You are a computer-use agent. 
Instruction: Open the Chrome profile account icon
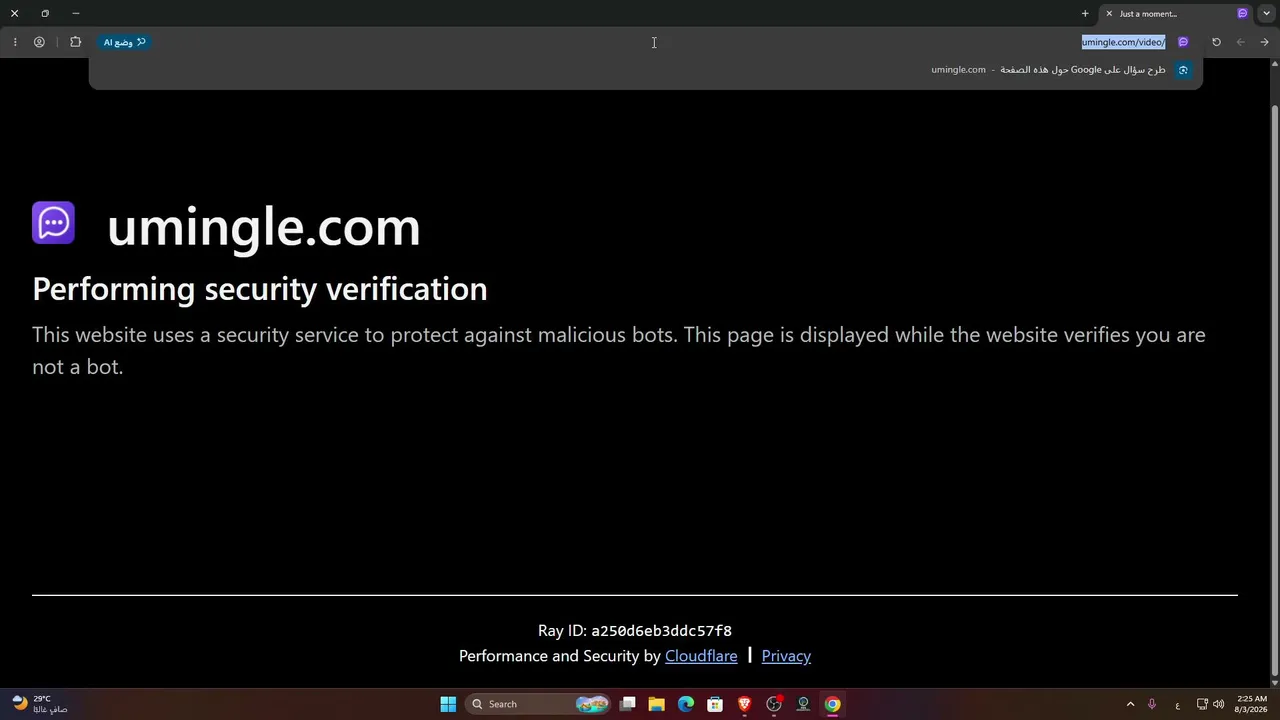pyautogui.click(x=39, y=42)
